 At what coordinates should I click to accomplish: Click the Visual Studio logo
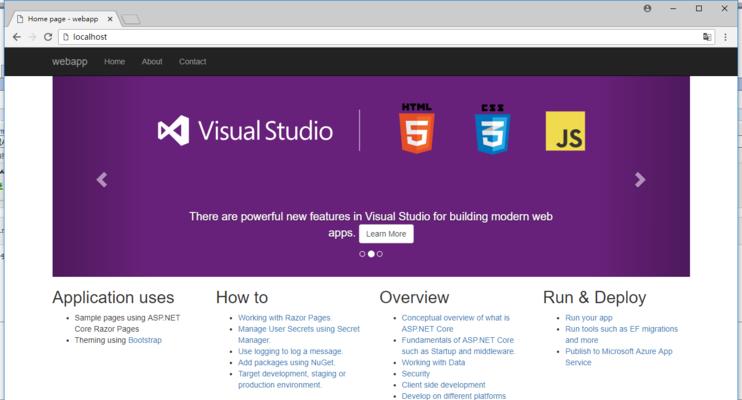coord(245,131)
